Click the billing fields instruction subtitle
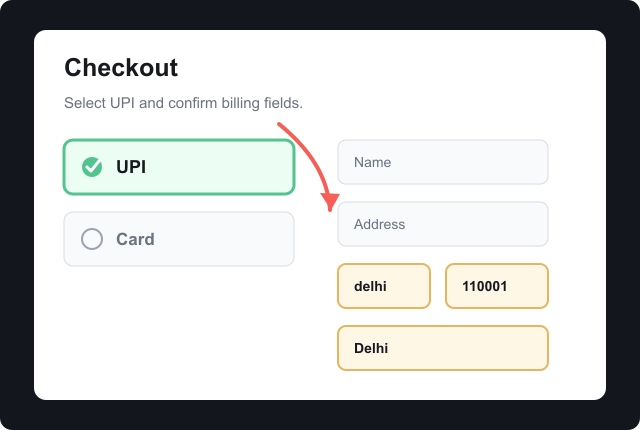This screenshot has width=640, height=430. pos(183,103)
